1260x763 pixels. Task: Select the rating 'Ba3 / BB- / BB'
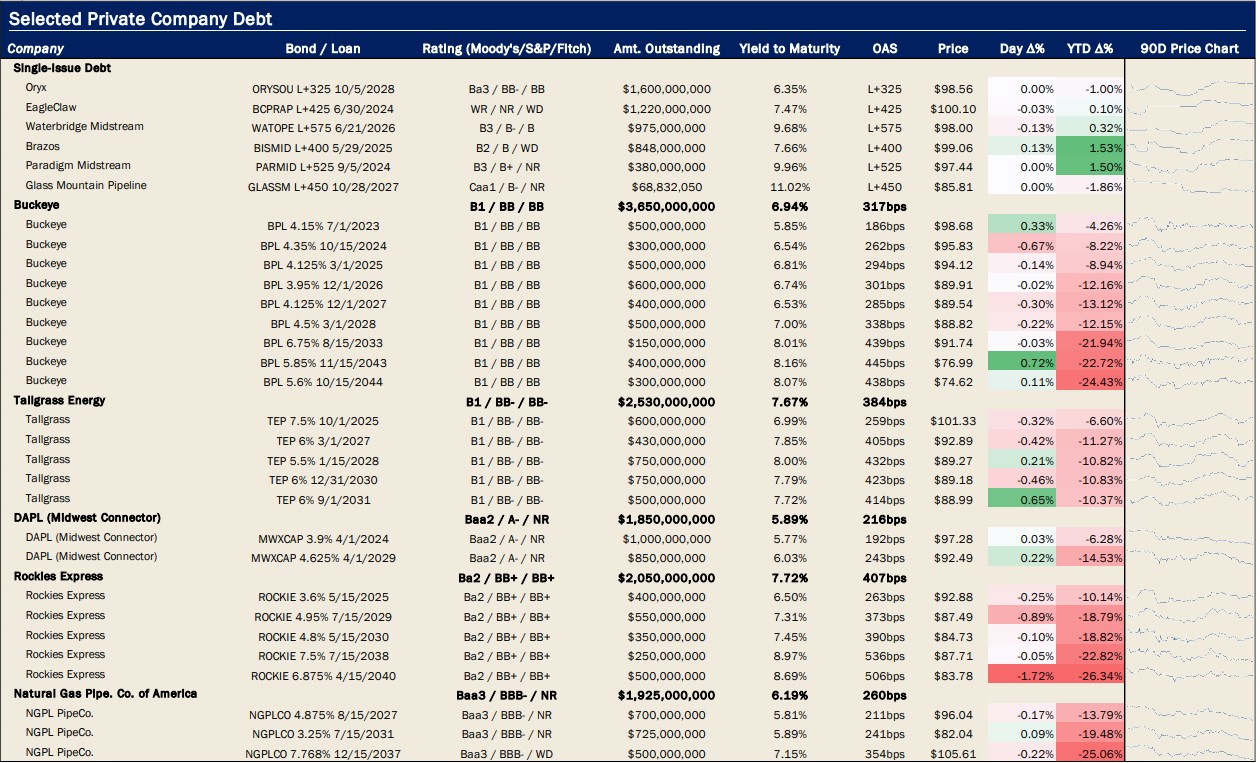pos(507,89)
